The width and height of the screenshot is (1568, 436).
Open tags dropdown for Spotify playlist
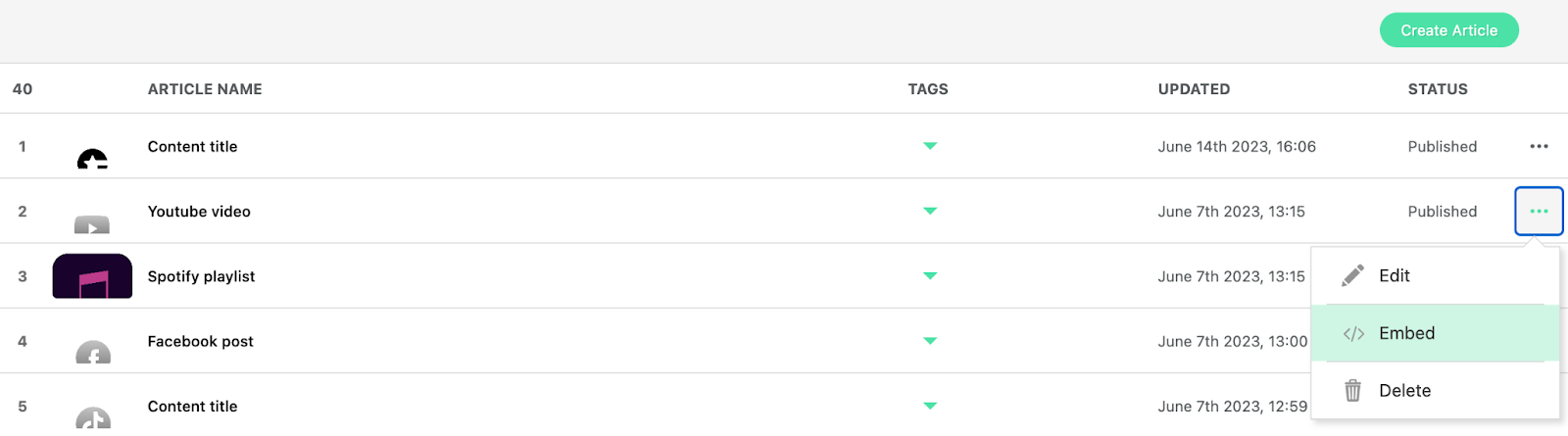pyautogui.click(x=930, y=276)
